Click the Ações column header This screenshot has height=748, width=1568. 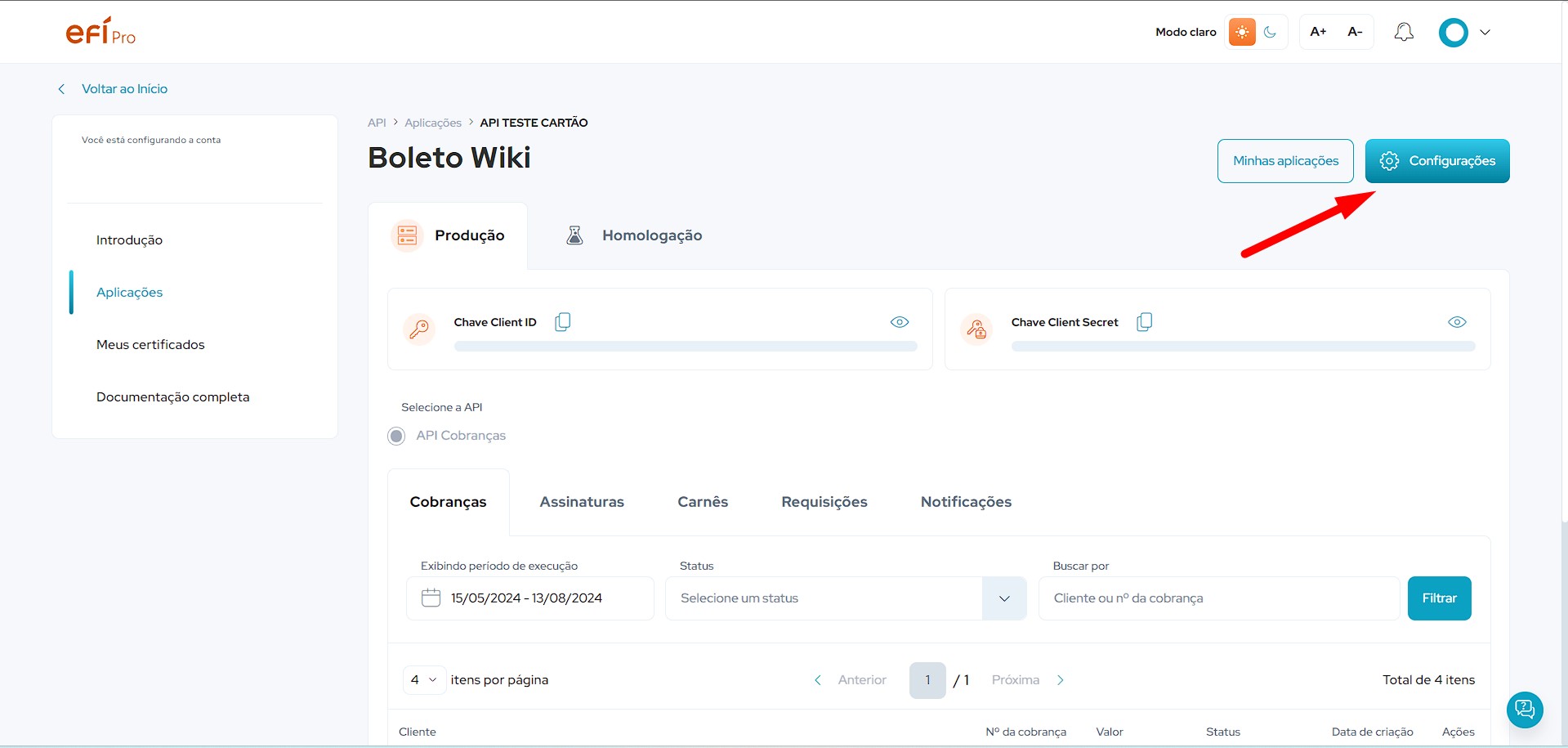1459,732
